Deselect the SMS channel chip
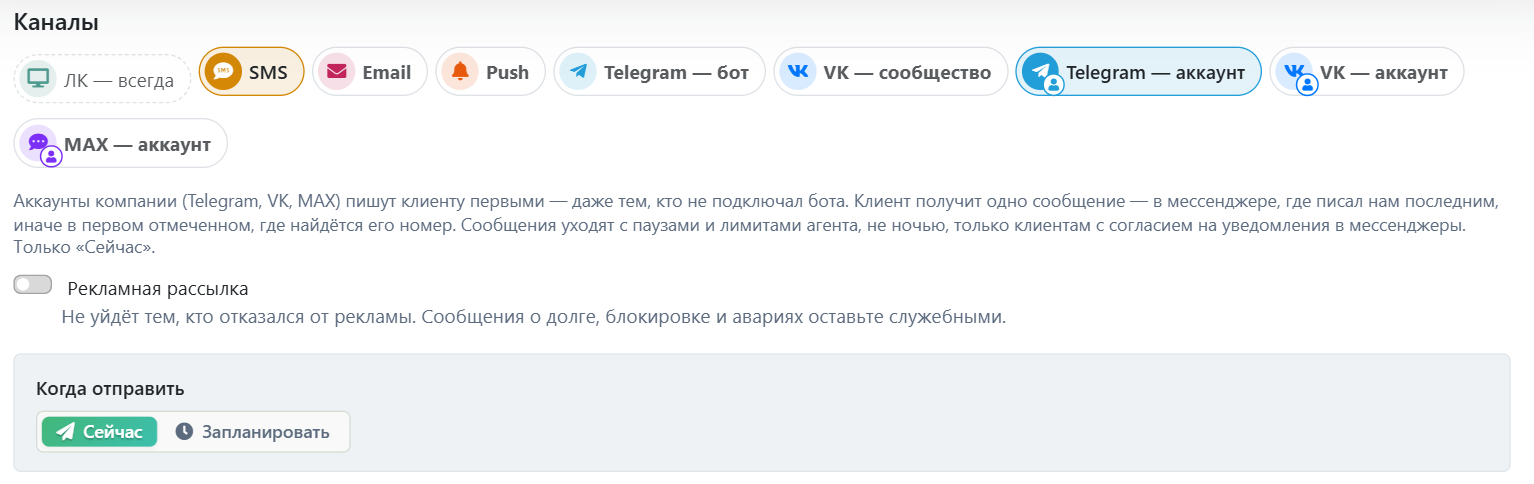Image resolution: width=1534 pixels, height=484 pixels. 252,72
